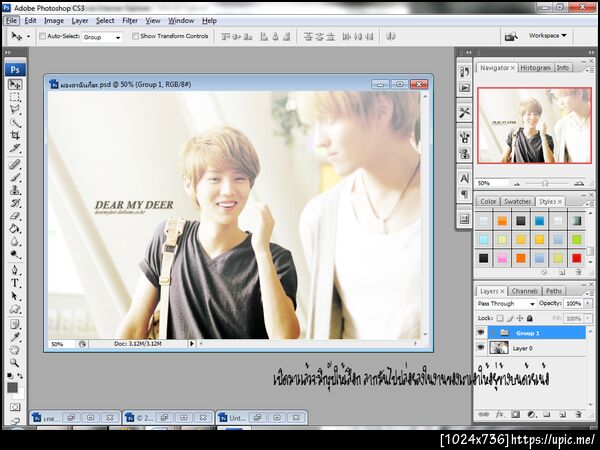
Task: Select the Lasso tool
Action: [15, 110]
